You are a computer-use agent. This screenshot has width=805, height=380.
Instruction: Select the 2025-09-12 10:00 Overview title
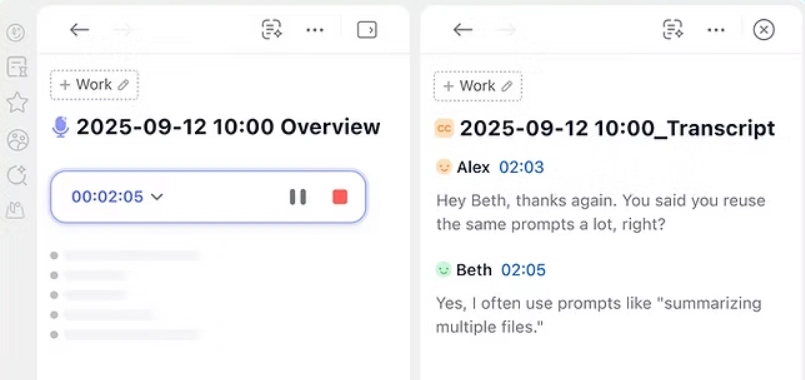click(x=228, y=127)
